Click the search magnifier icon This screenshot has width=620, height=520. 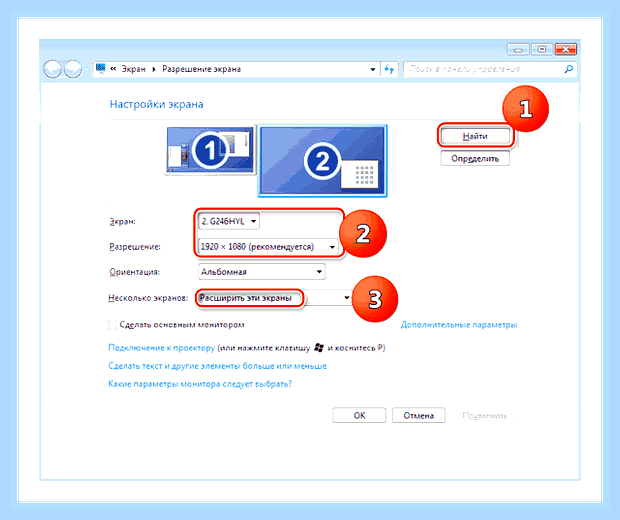click(x=569, y=69)
